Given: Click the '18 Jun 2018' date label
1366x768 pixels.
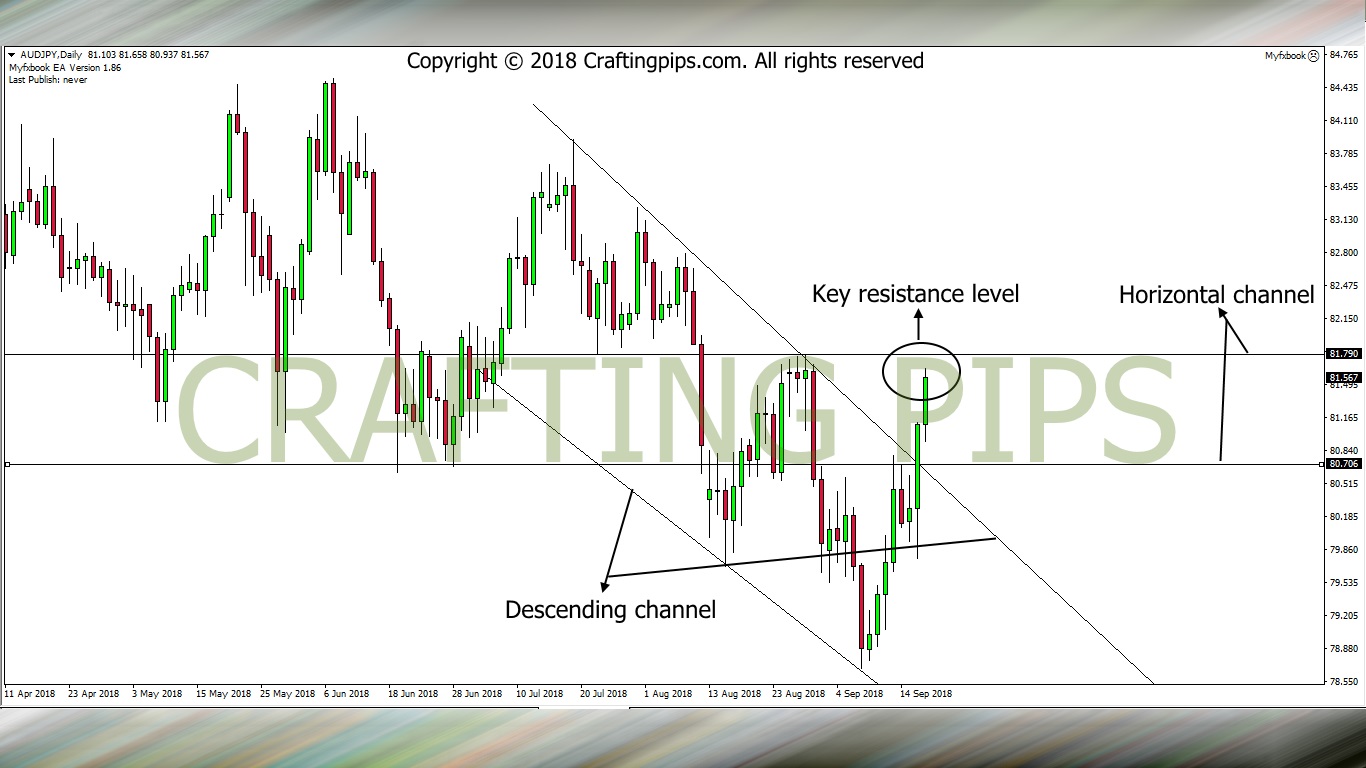Looking at the screenshot, I should [414, 693].
